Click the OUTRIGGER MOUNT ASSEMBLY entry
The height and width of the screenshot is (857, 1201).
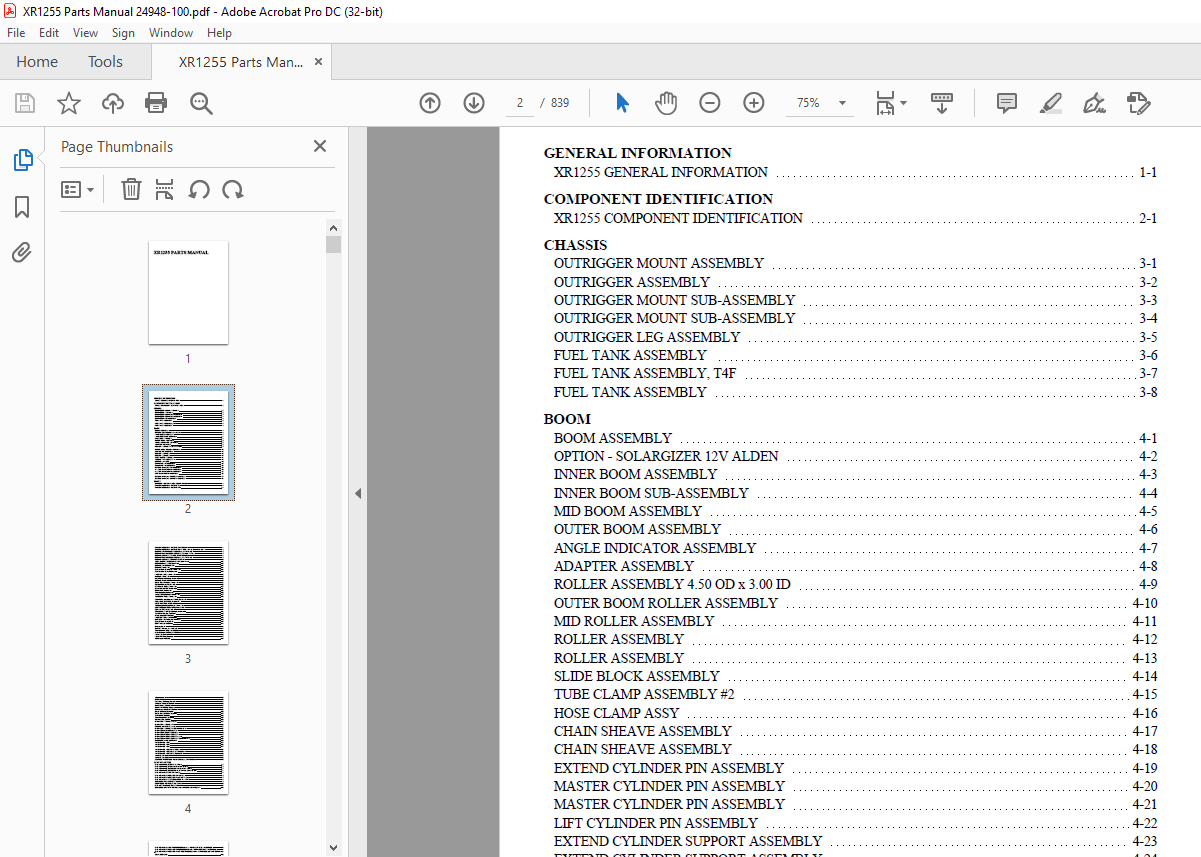[x=855, y=263]
